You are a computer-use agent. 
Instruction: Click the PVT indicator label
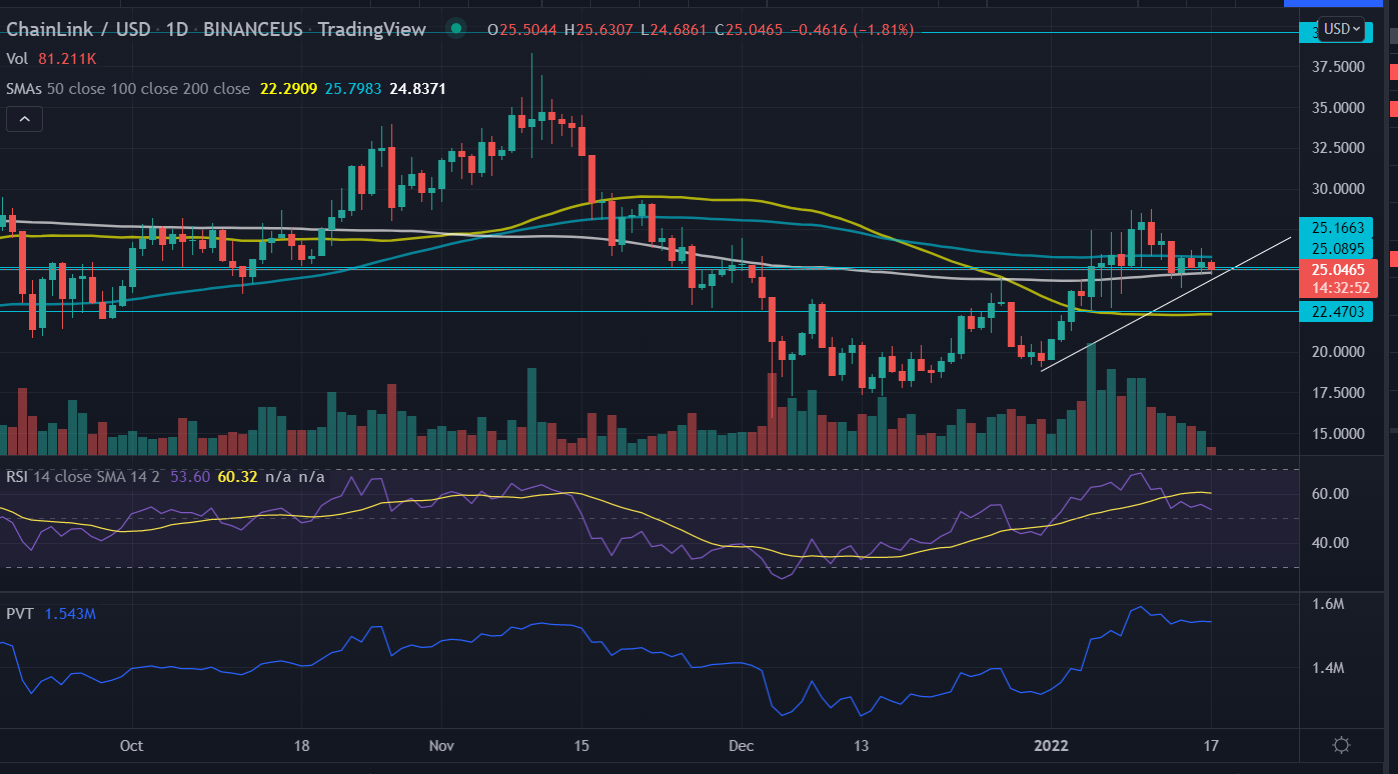tap(20, 613)
